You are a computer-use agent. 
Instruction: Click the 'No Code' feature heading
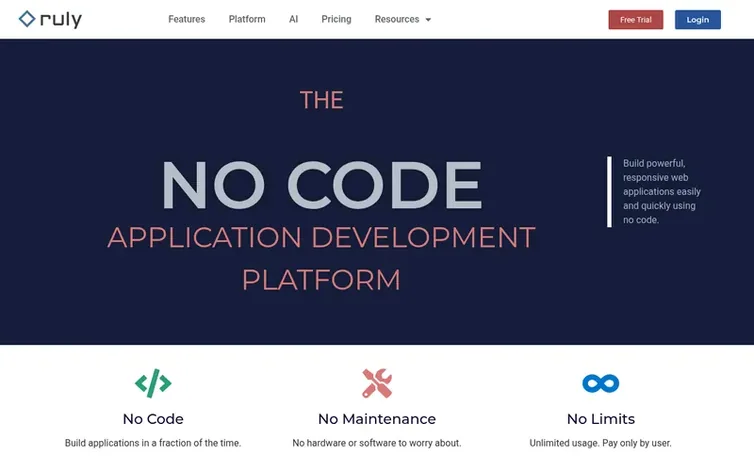pyautogui.click(x=153, y=419)
